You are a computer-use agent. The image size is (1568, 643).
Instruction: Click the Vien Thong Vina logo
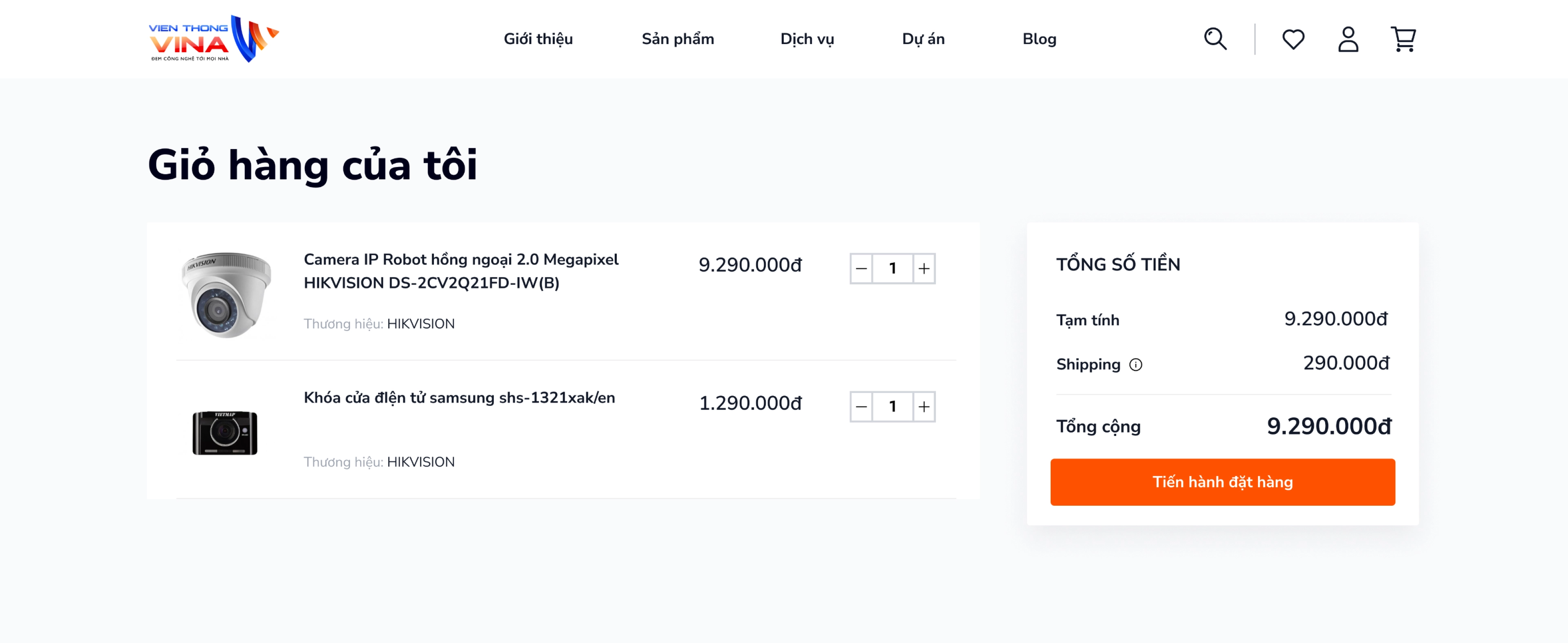click(213, 39)
